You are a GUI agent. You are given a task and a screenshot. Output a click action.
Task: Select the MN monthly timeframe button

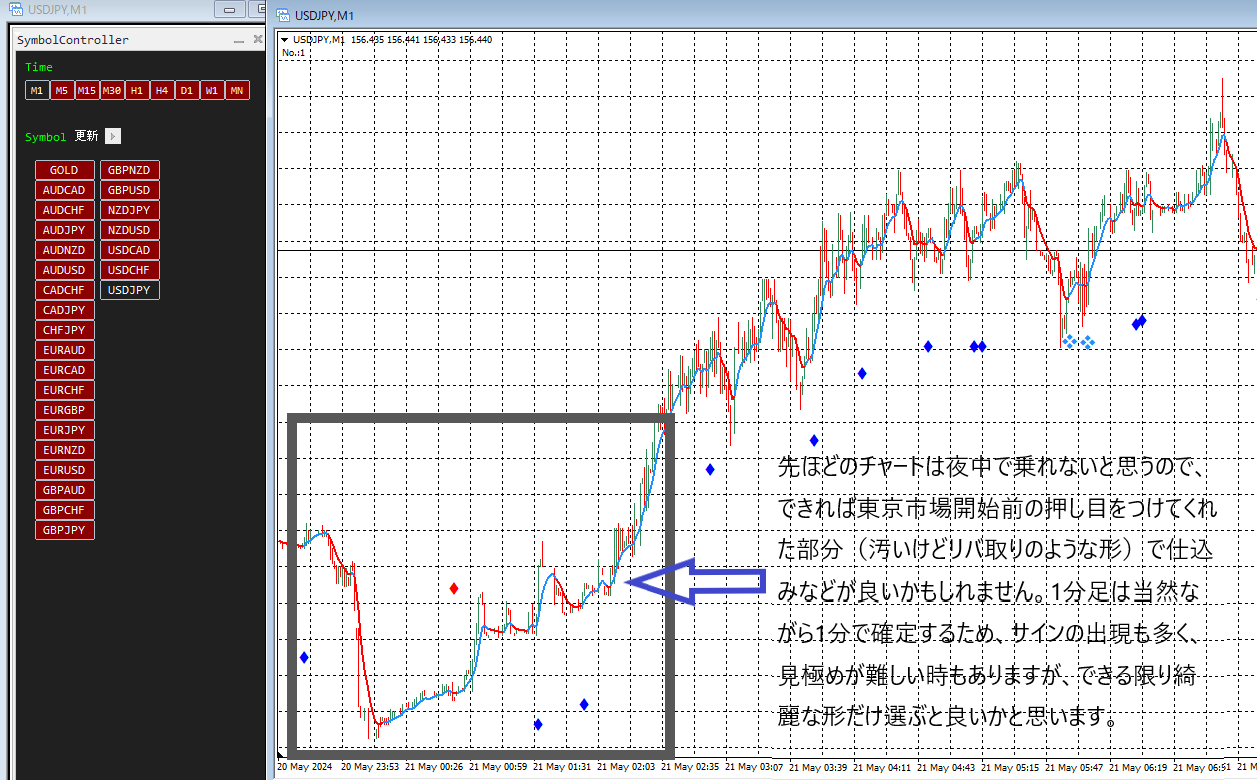(x=237, y=90)
